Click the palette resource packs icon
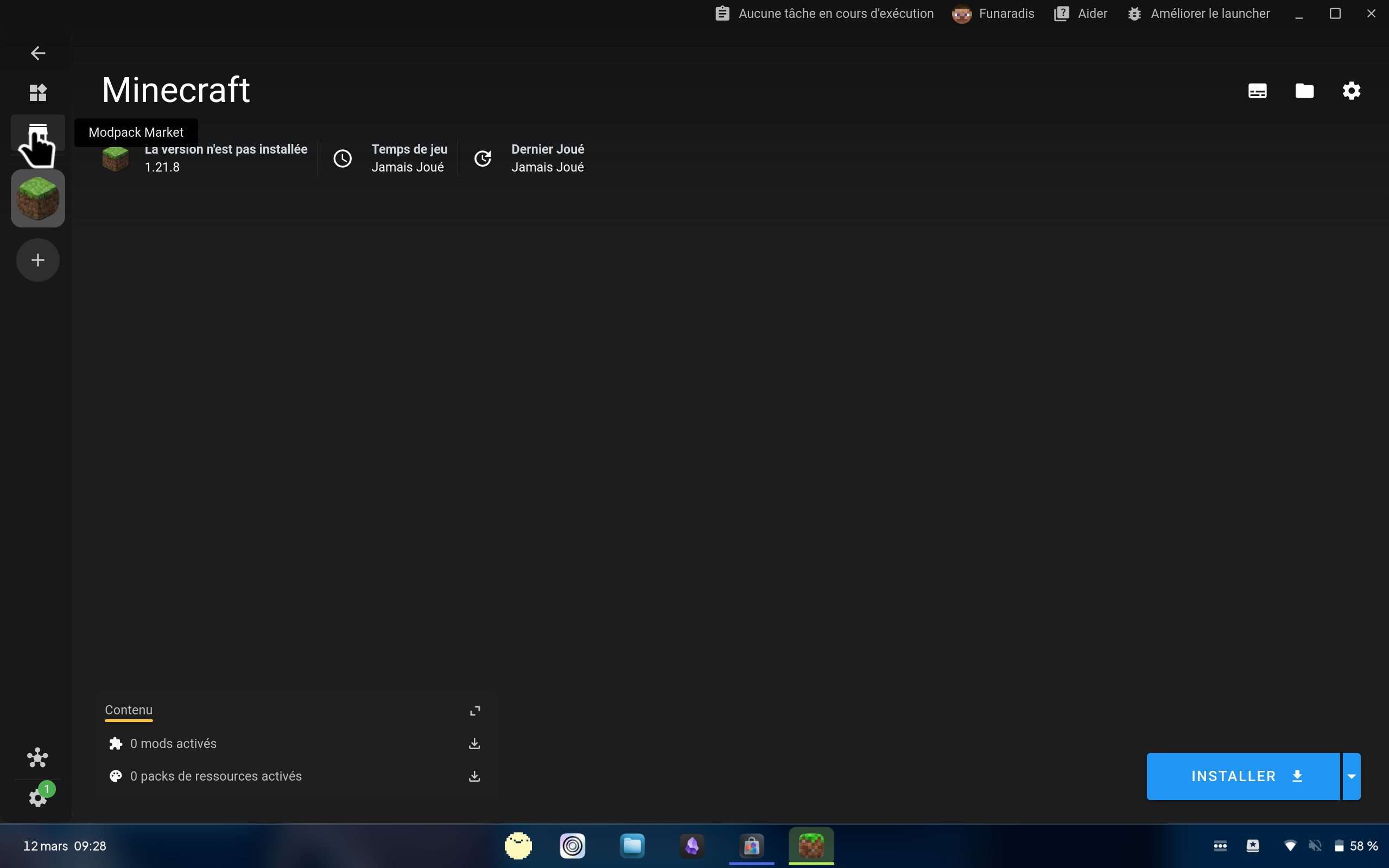 click(x=116, y=777)
